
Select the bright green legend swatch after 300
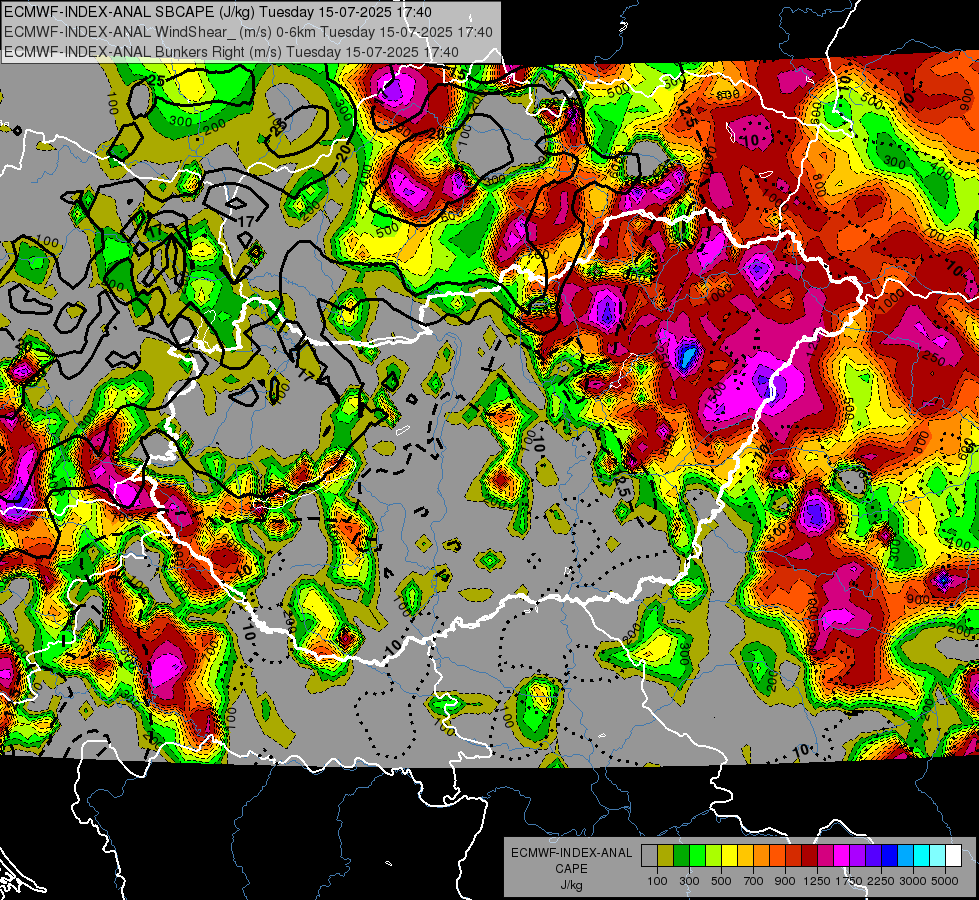pyautogui.click(x=697, y=855)
